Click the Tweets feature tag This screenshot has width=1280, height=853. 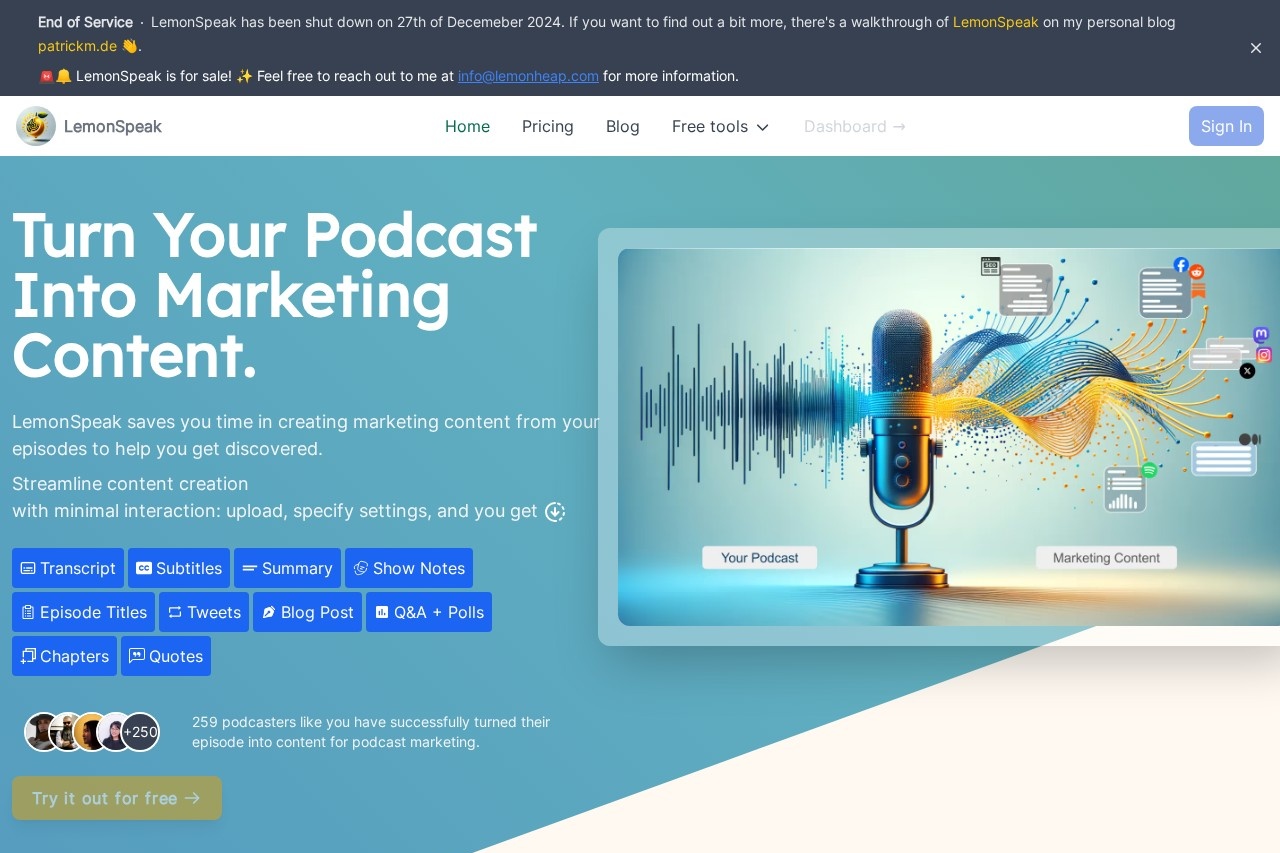204,612
